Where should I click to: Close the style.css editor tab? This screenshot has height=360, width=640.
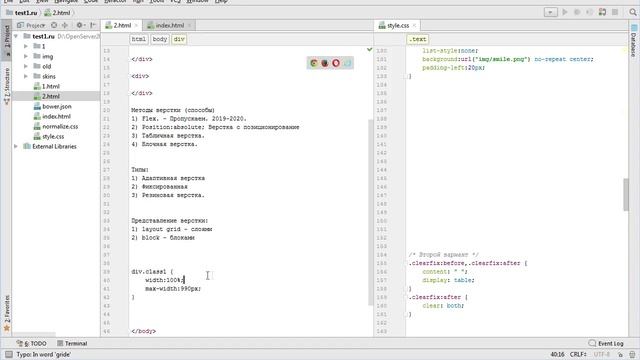tap(414, 25)
